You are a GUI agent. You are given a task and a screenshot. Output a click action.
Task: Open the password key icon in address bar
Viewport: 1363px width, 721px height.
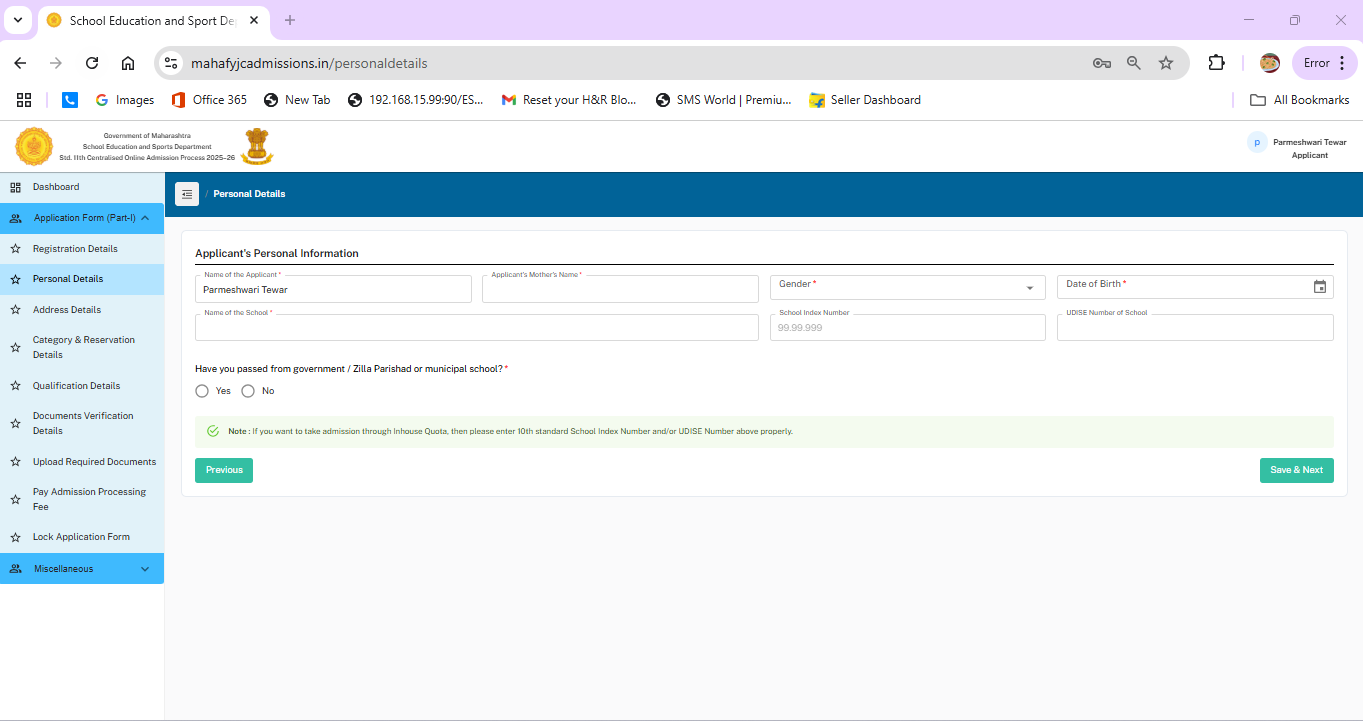pyautogui.click(x=1102, y=63)
